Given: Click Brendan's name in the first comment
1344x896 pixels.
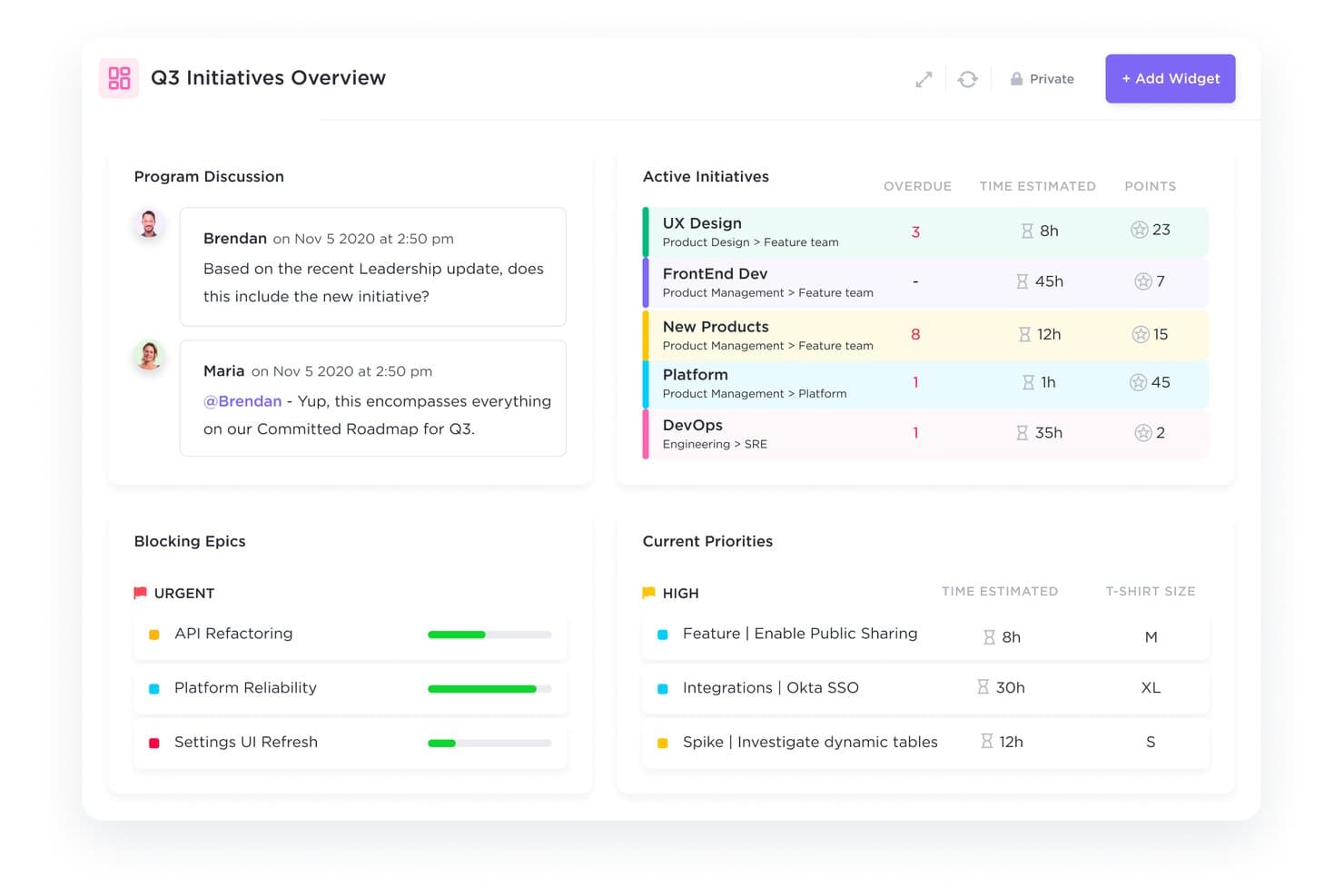Looking at the screenshot, I should [x=235, y=239].
